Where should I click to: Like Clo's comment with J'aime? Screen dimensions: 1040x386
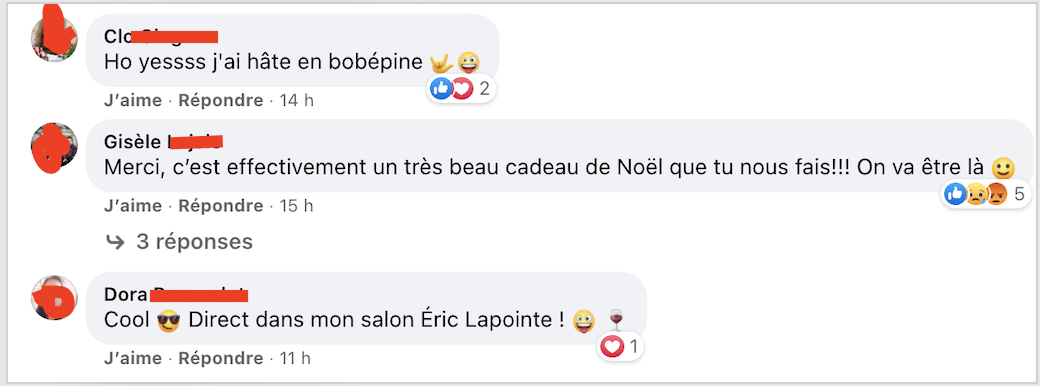point(133,101)
